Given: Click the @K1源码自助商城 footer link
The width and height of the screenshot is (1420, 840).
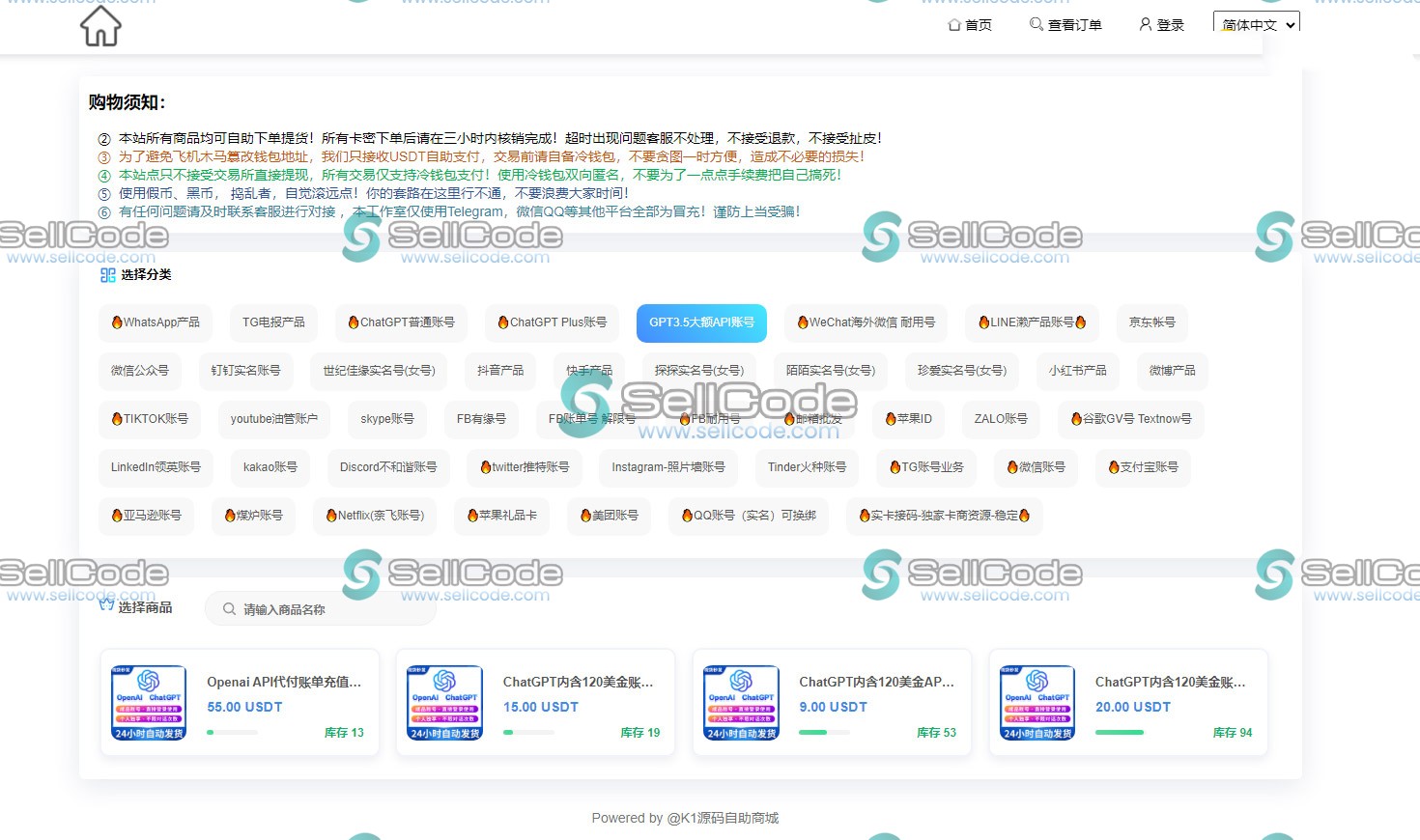Looking at the screenshot, I should point(722,818).
